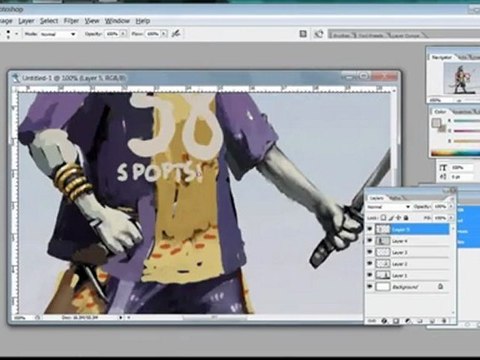The width and height of the screenshot is (480, 360).
Task: Open the brush Mode dropdown
Action: click(x=59, y=34)
